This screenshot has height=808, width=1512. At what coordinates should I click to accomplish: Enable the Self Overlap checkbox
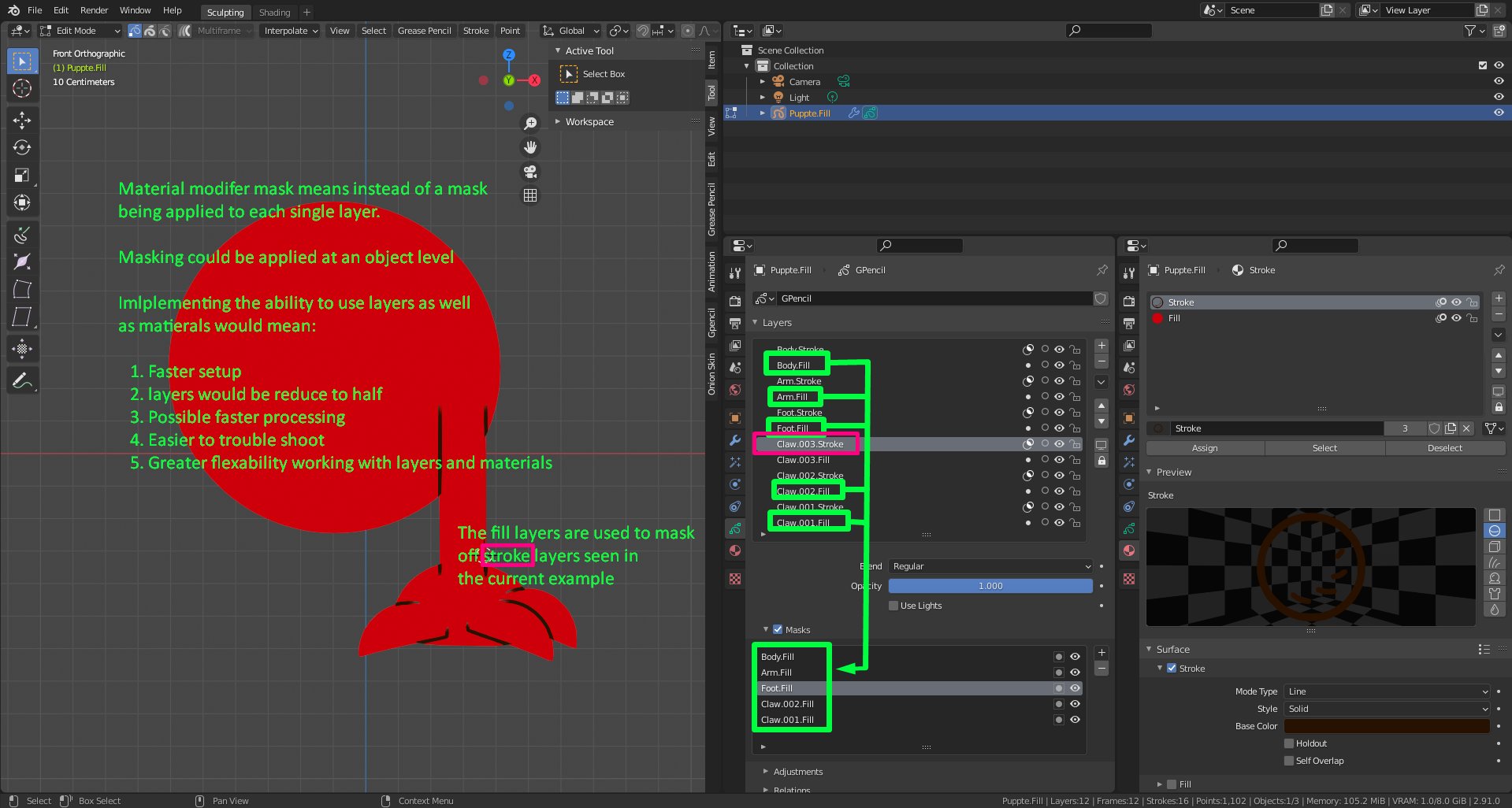click(x=1289, y=761)
